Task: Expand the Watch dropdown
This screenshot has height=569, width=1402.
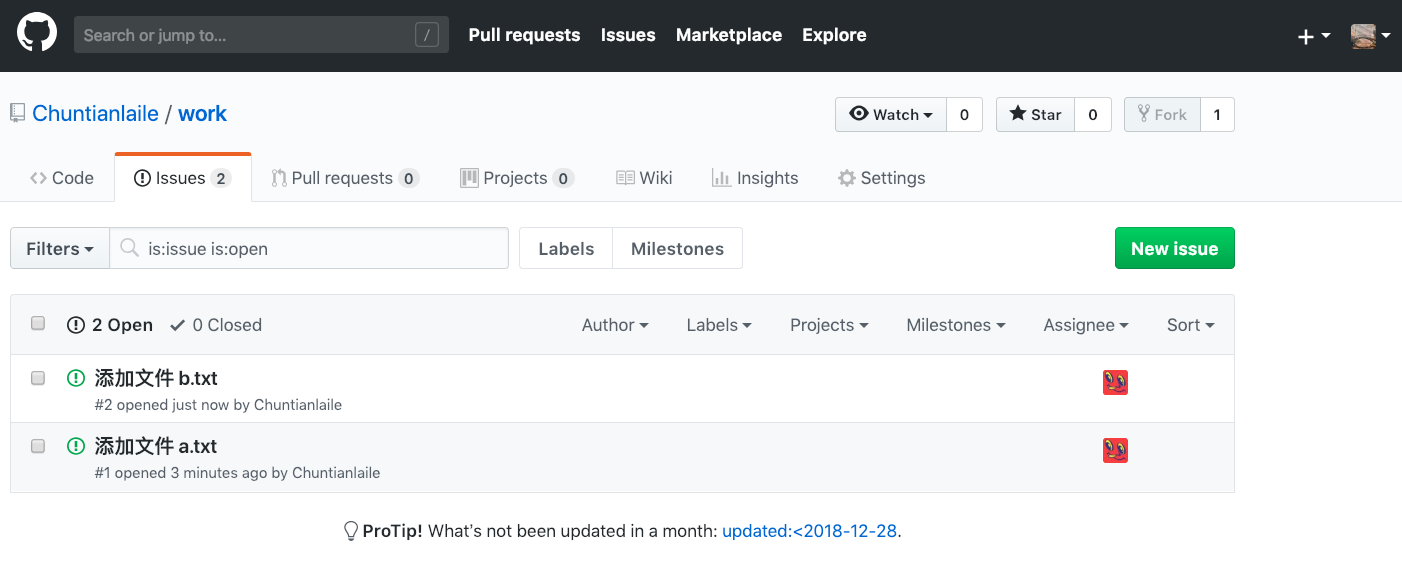Action: point(890,115)
